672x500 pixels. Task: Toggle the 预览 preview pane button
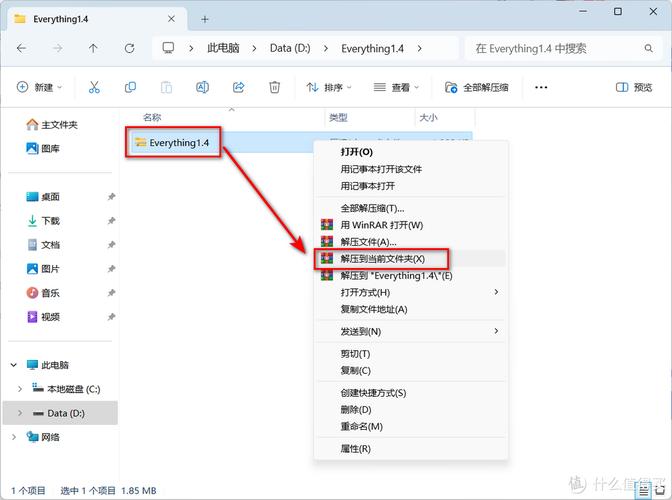pyautogui.click(x=633, y=88)
